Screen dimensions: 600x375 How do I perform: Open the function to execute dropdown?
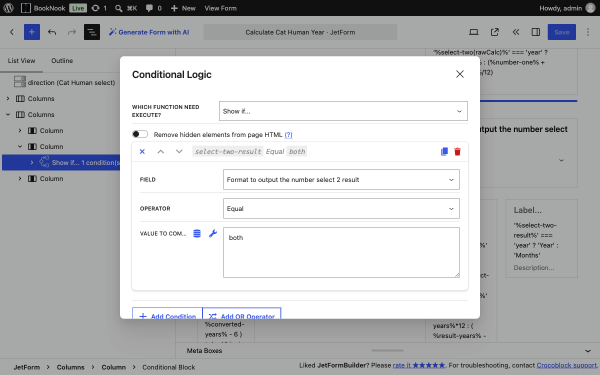[343, 111]
